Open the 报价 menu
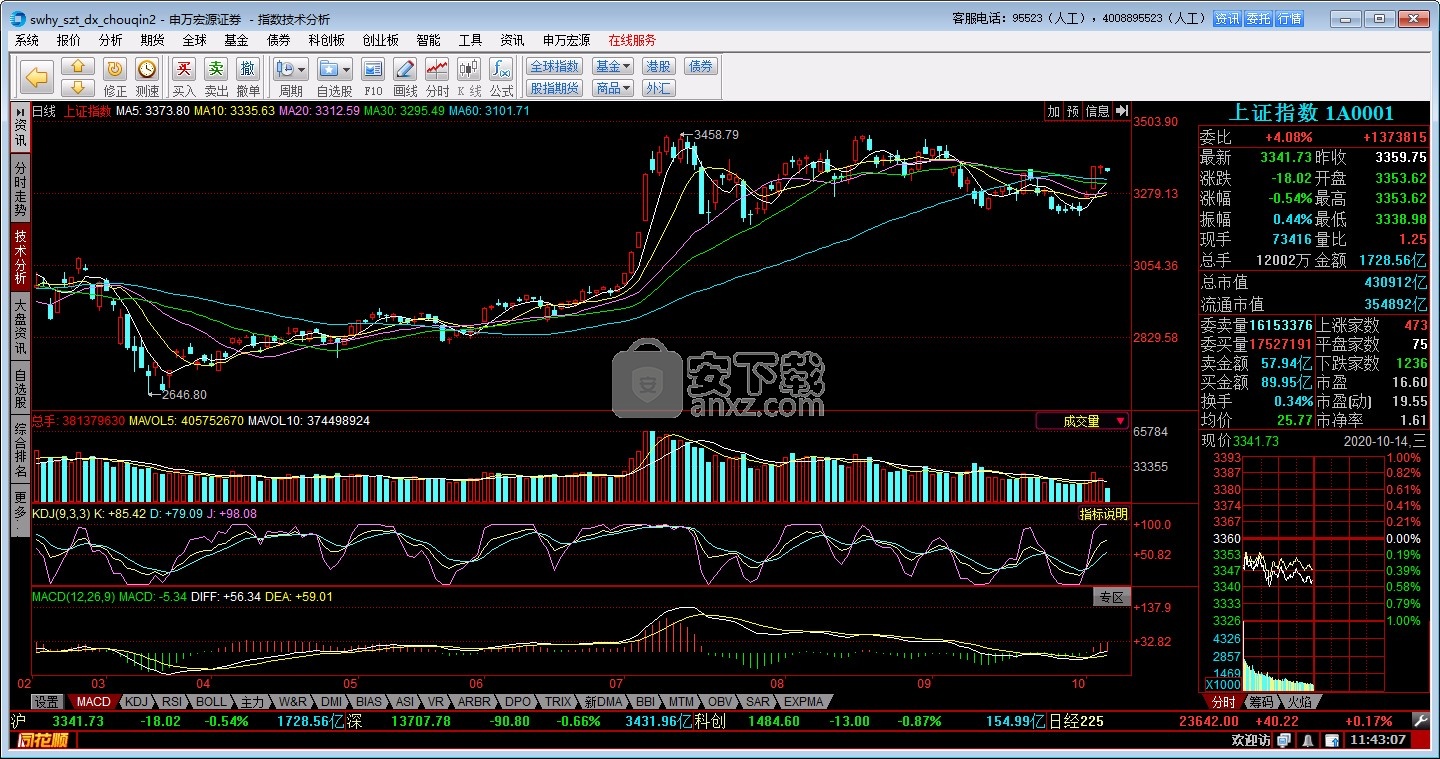Viewport: 1440px width, 759px height. point(69,40)
